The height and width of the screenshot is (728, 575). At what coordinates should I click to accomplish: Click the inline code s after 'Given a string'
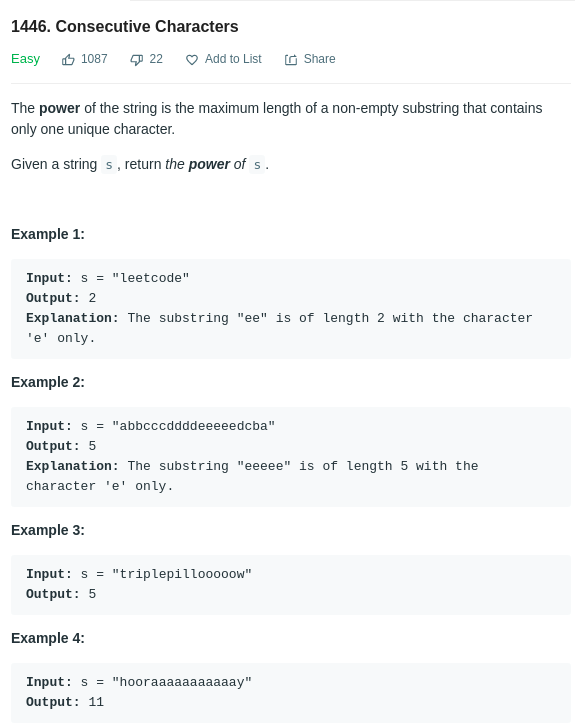point(109,165)
